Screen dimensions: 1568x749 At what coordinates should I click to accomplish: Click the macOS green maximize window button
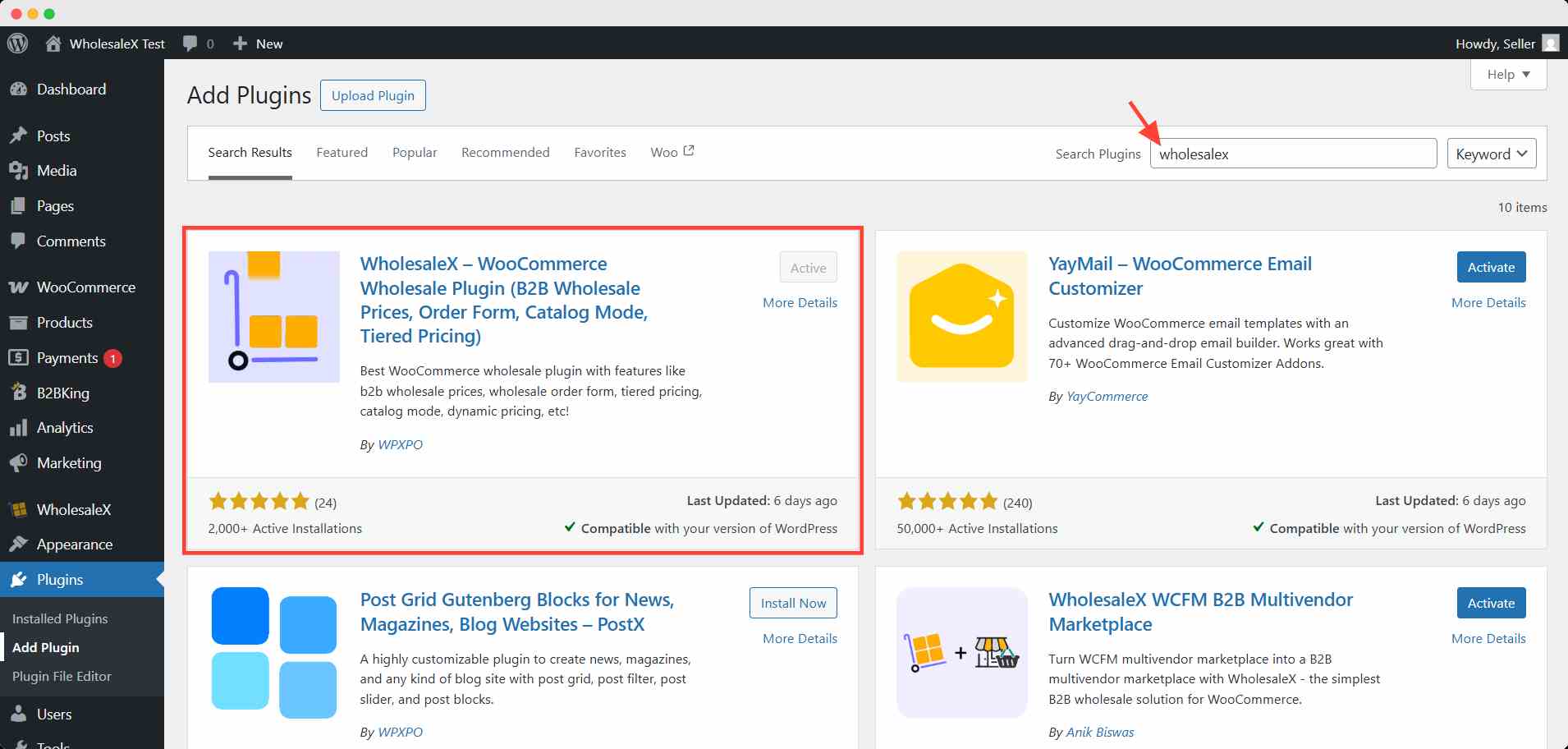[49, 14]
